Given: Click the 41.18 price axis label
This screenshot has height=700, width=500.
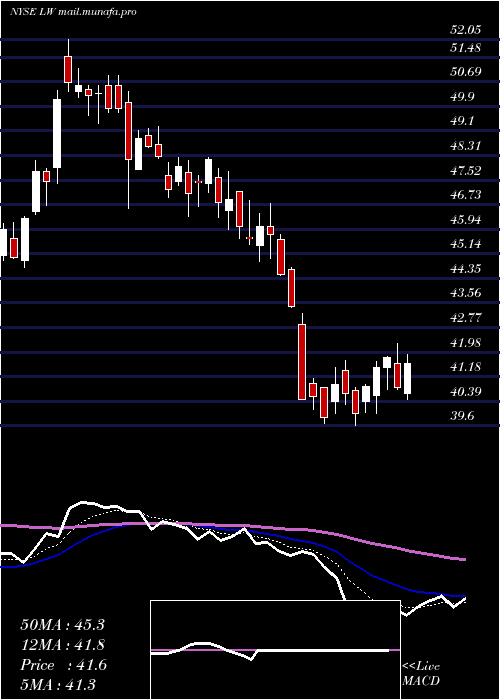Looking at the screenshot, I should (466, 367).
